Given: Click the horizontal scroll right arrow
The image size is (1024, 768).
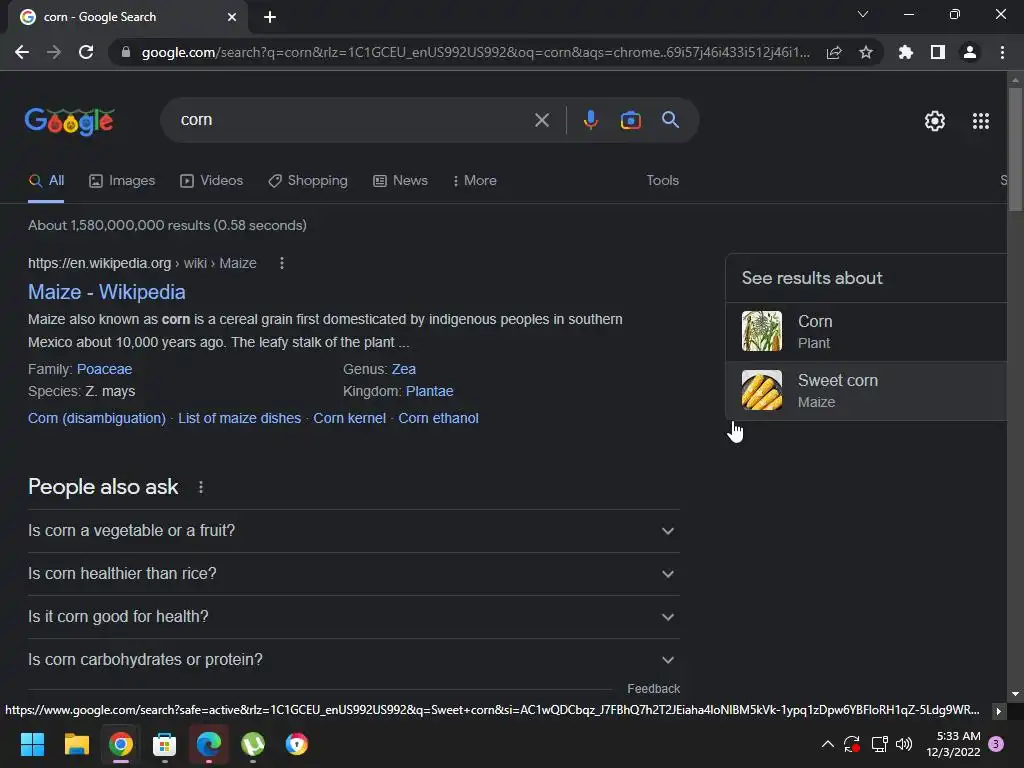Looking at the screenshot, I should pyautogui.click(x=999, y=711).
